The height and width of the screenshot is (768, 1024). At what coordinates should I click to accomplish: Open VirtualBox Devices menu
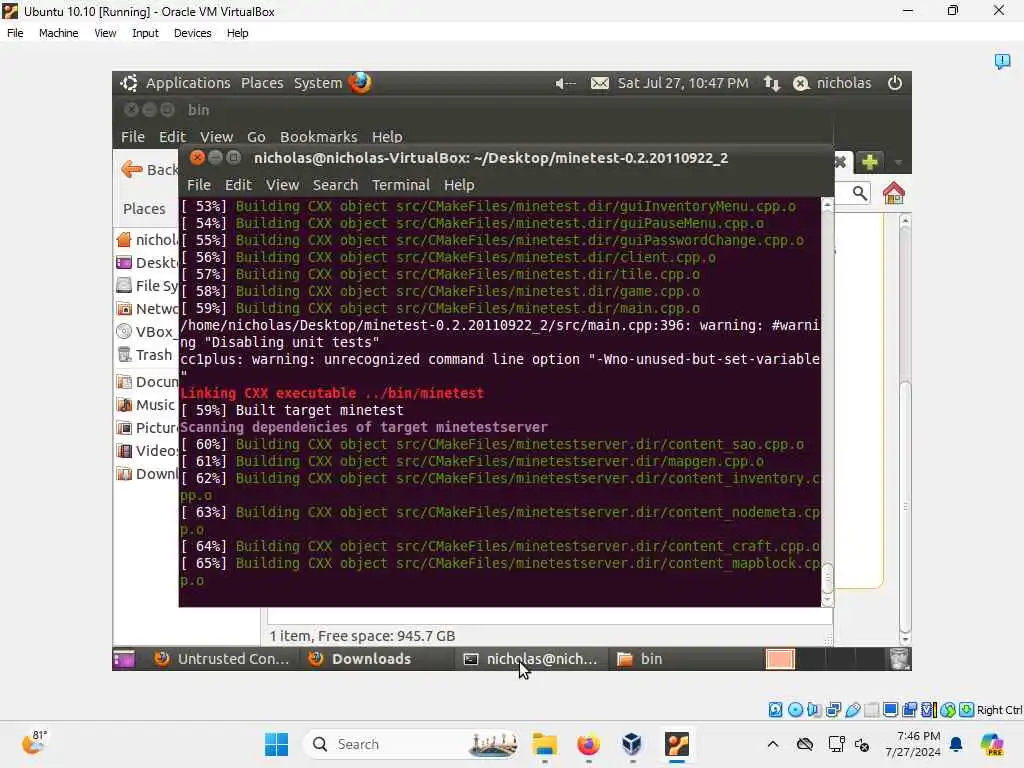[x=192, y=33]
